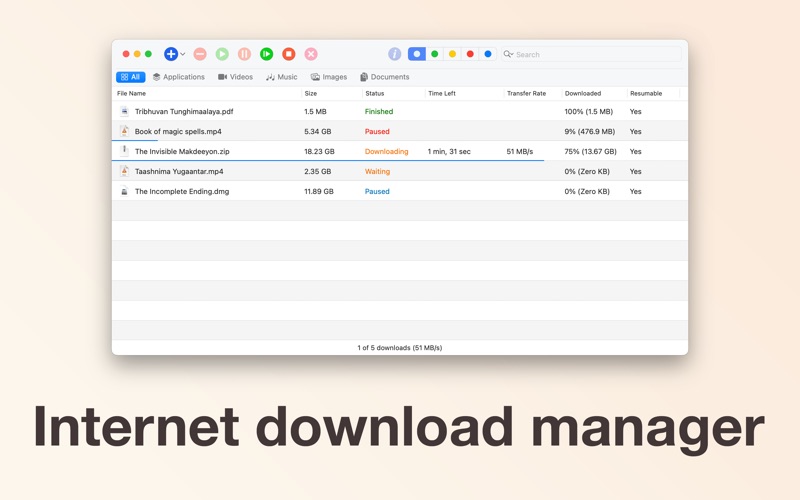
Task: Click the 1 min, 31 sec time left
Action: click(449, 151)
